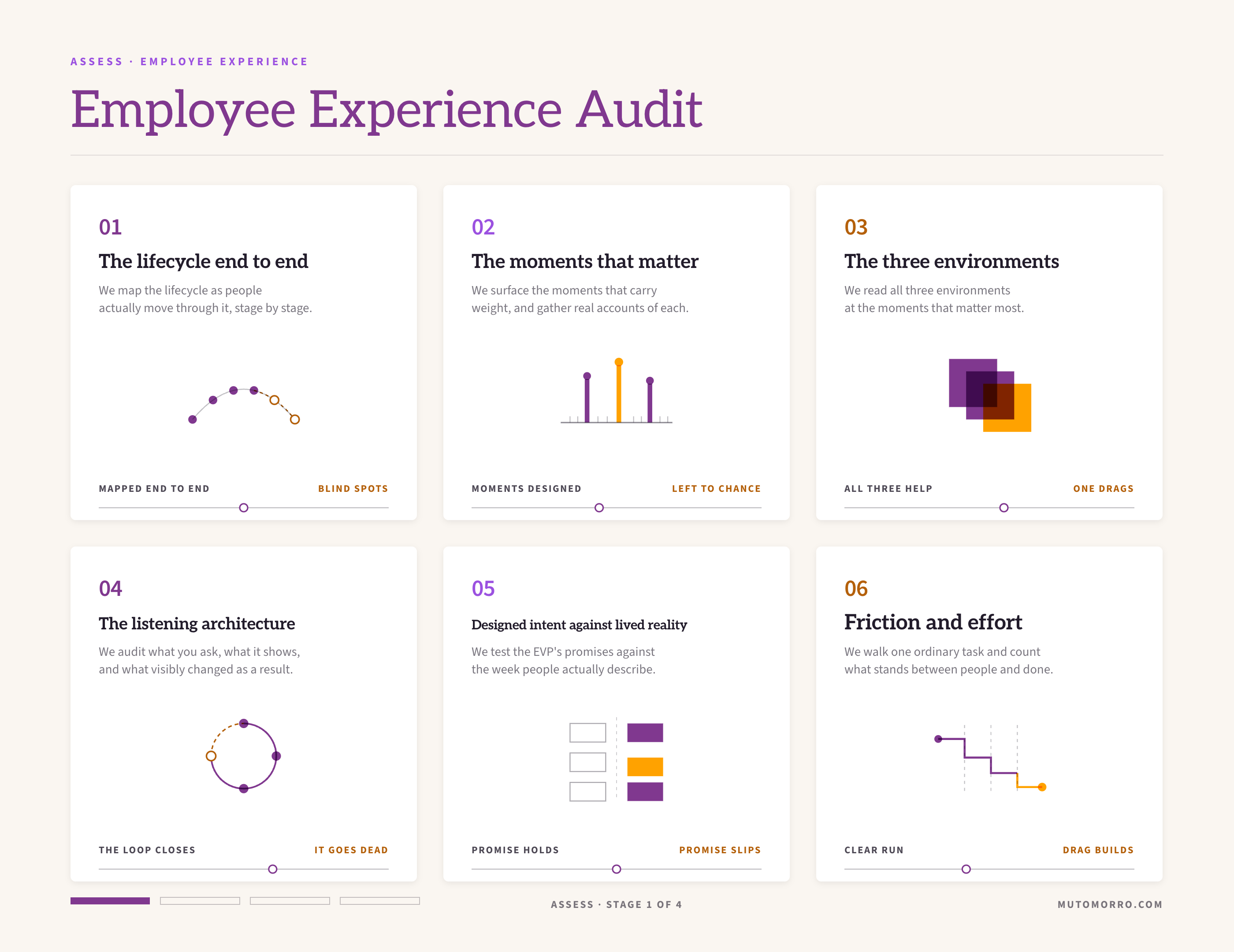Click description starting We surface the moments
Screen dimensions: 1234x952
580,299
